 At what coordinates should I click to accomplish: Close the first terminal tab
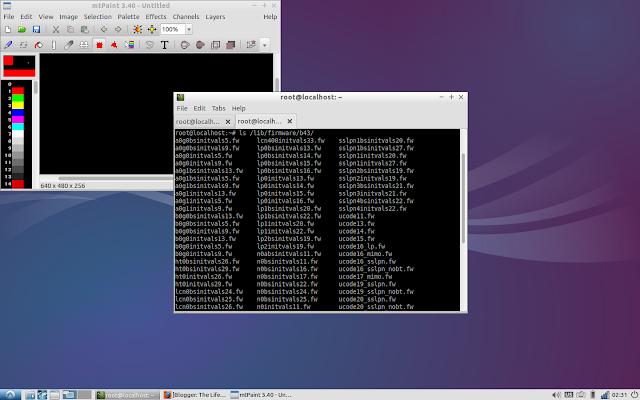[228, 122]
